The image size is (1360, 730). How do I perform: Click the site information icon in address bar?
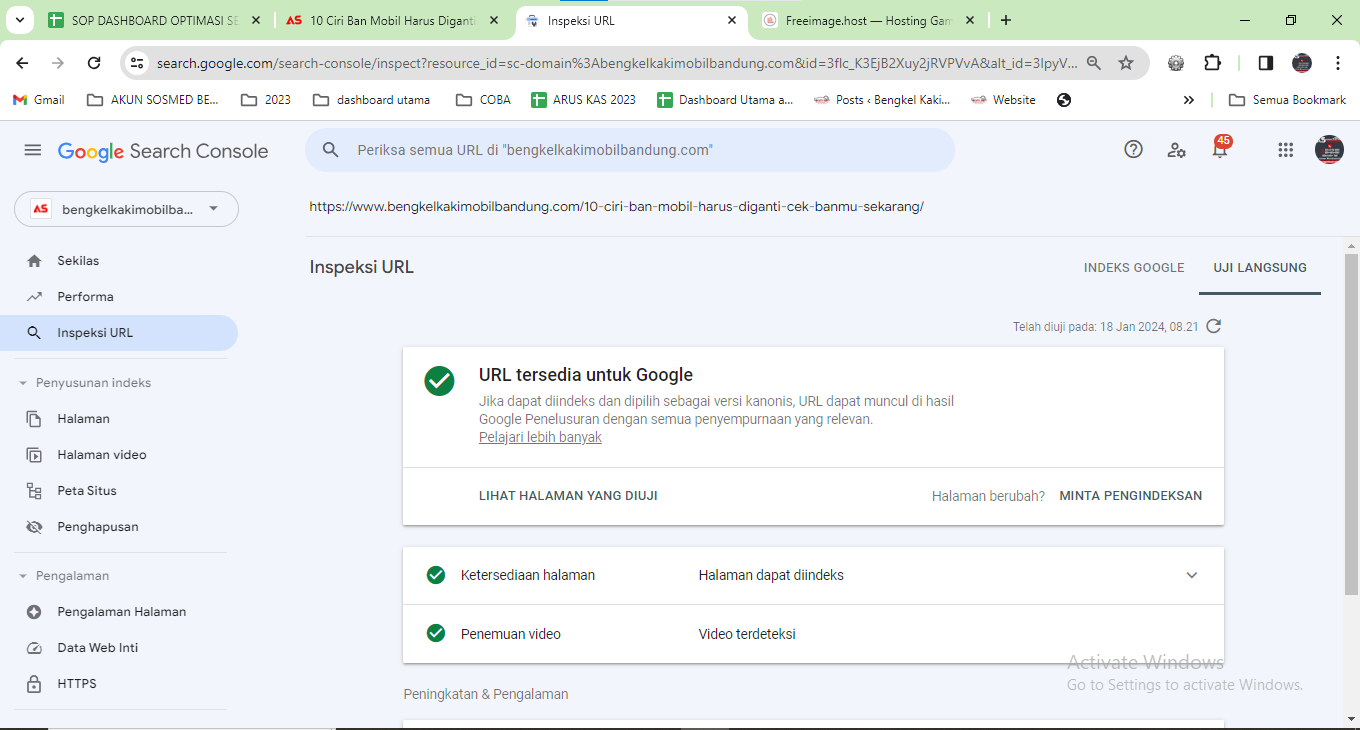coord(137,63)
